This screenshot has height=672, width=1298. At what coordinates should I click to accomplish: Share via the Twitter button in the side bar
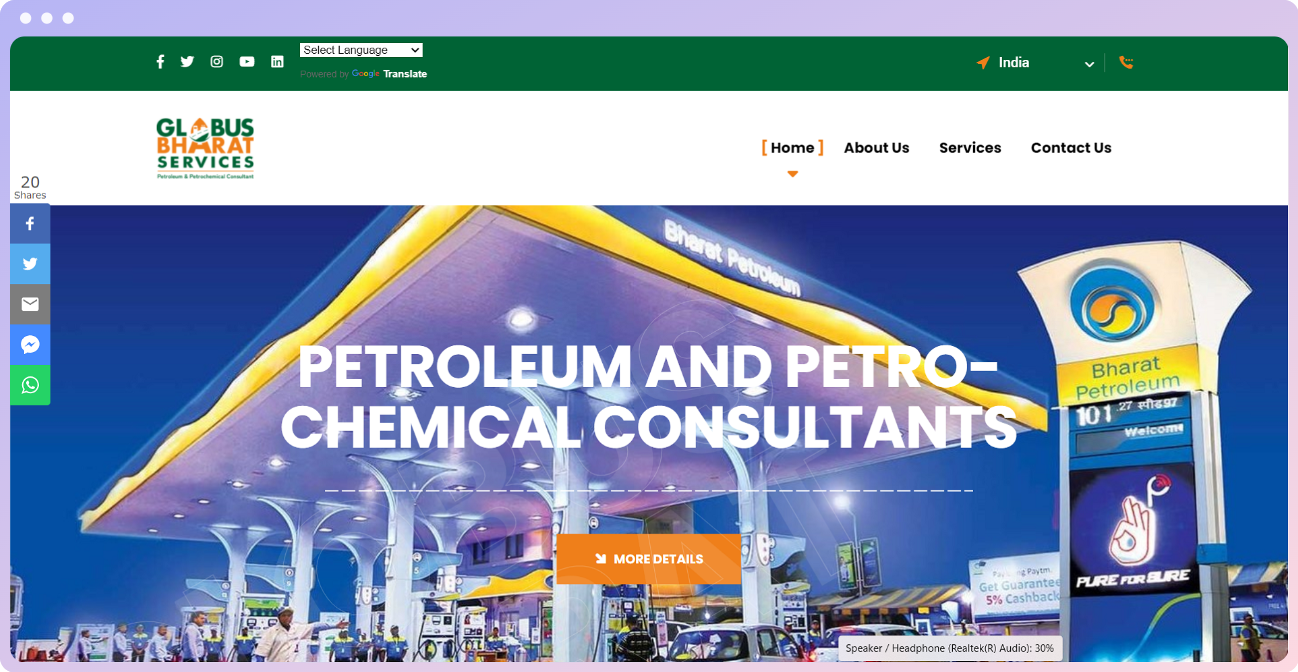click(x=30, y=264)
